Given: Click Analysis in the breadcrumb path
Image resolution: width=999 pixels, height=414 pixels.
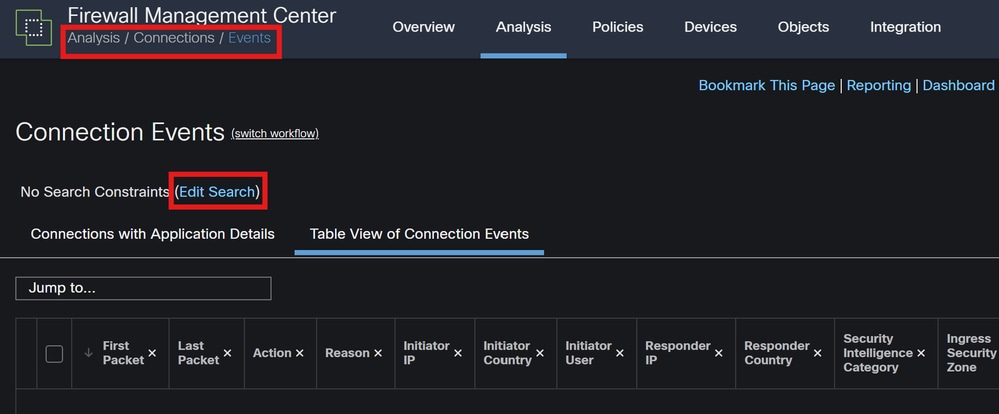Looking at the screenshot, I should (x=94, y=38).
